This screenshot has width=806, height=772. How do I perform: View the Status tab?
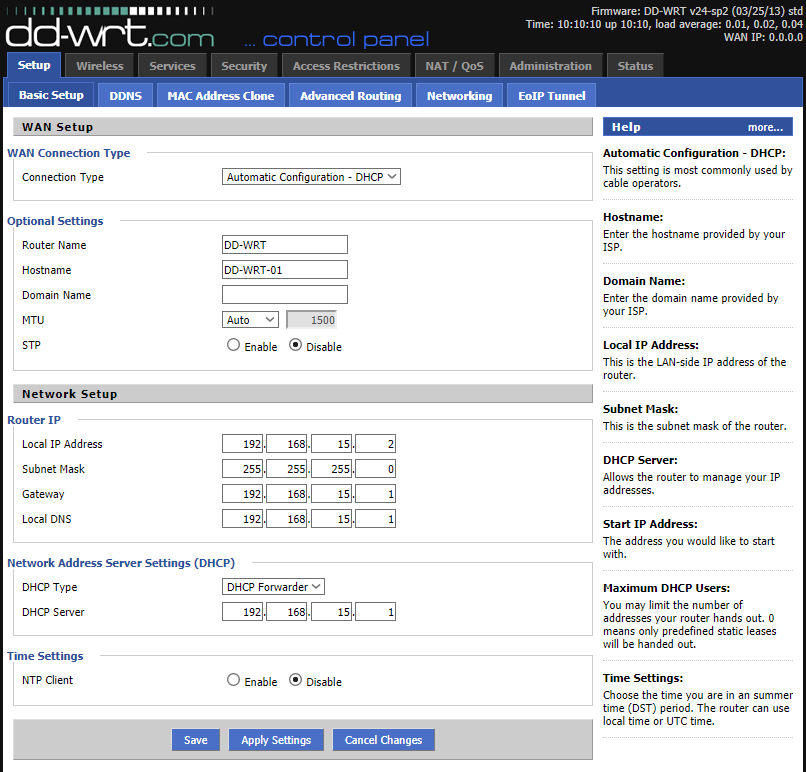coord(635,66)
